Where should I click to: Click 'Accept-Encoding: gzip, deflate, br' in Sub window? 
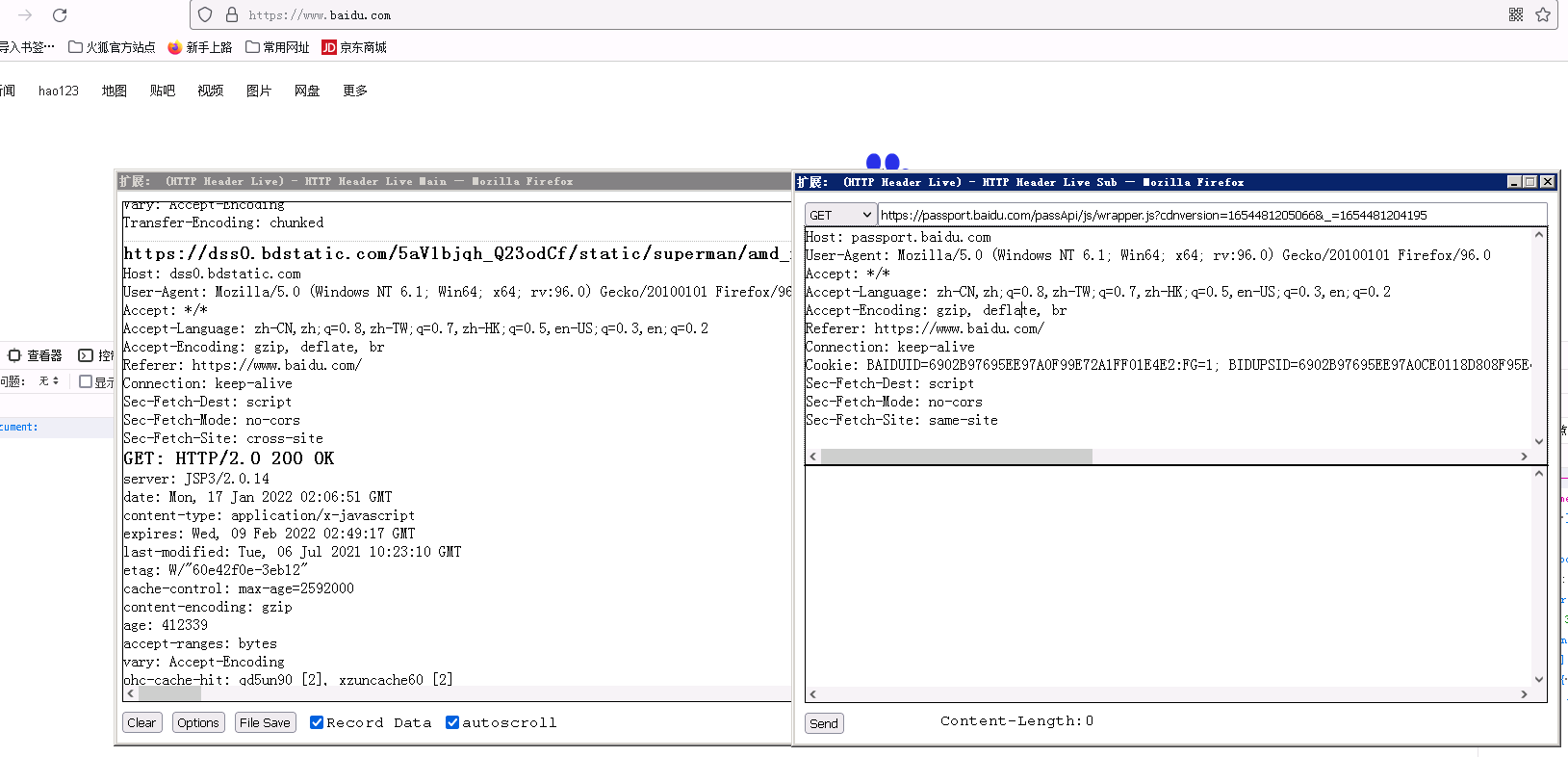pyautogui.click(x=937, y=310)
